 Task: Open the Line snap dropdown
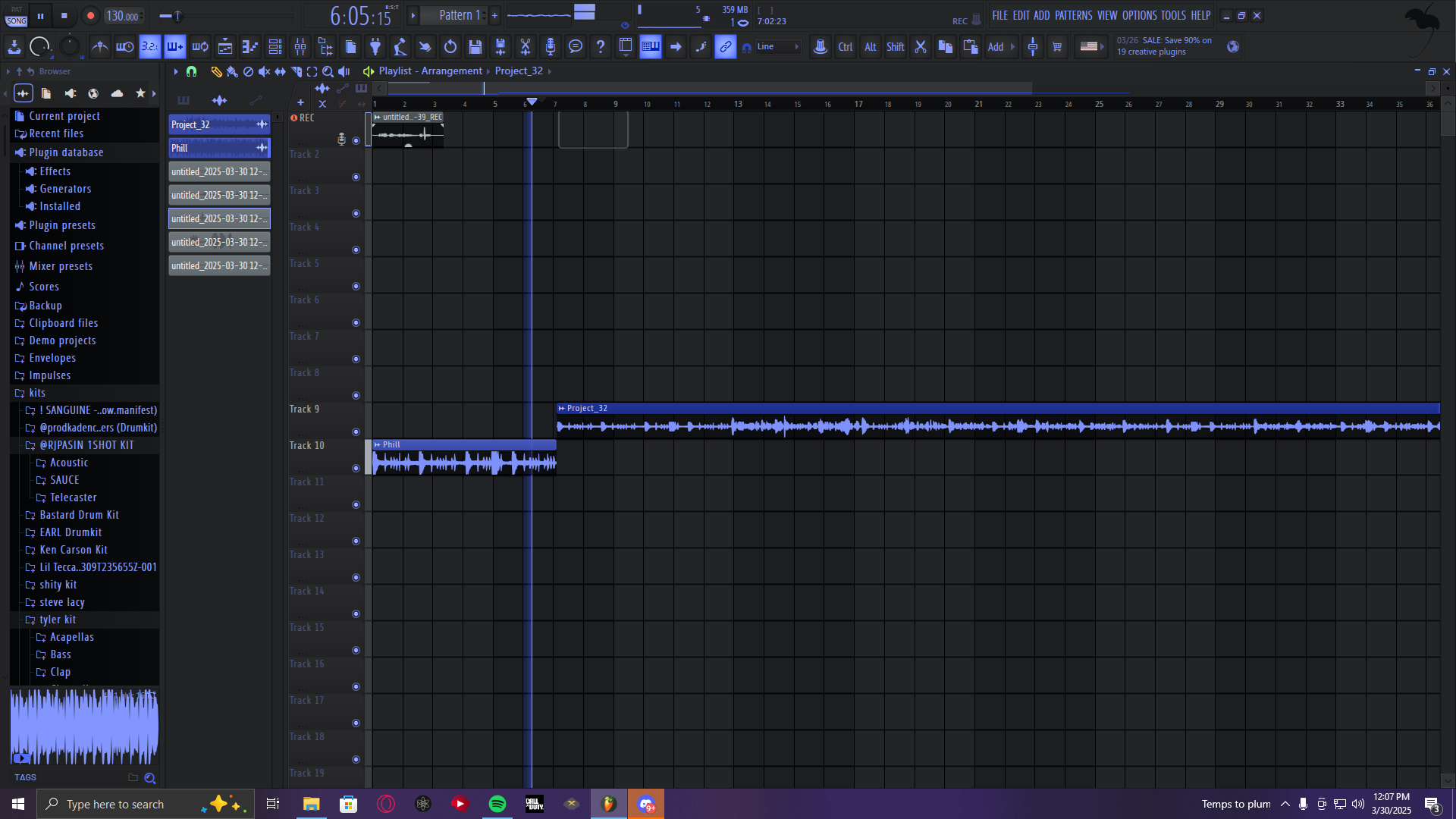point(777,47)
